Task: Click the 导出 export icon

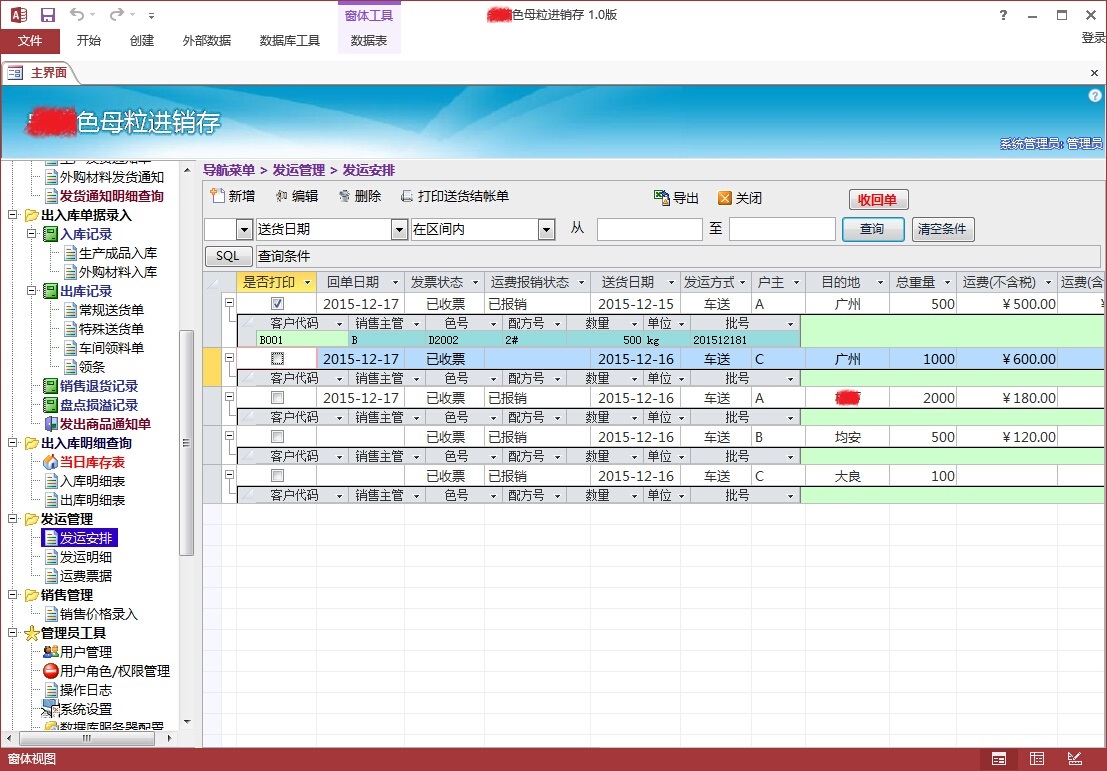Action: coord(662,198)
